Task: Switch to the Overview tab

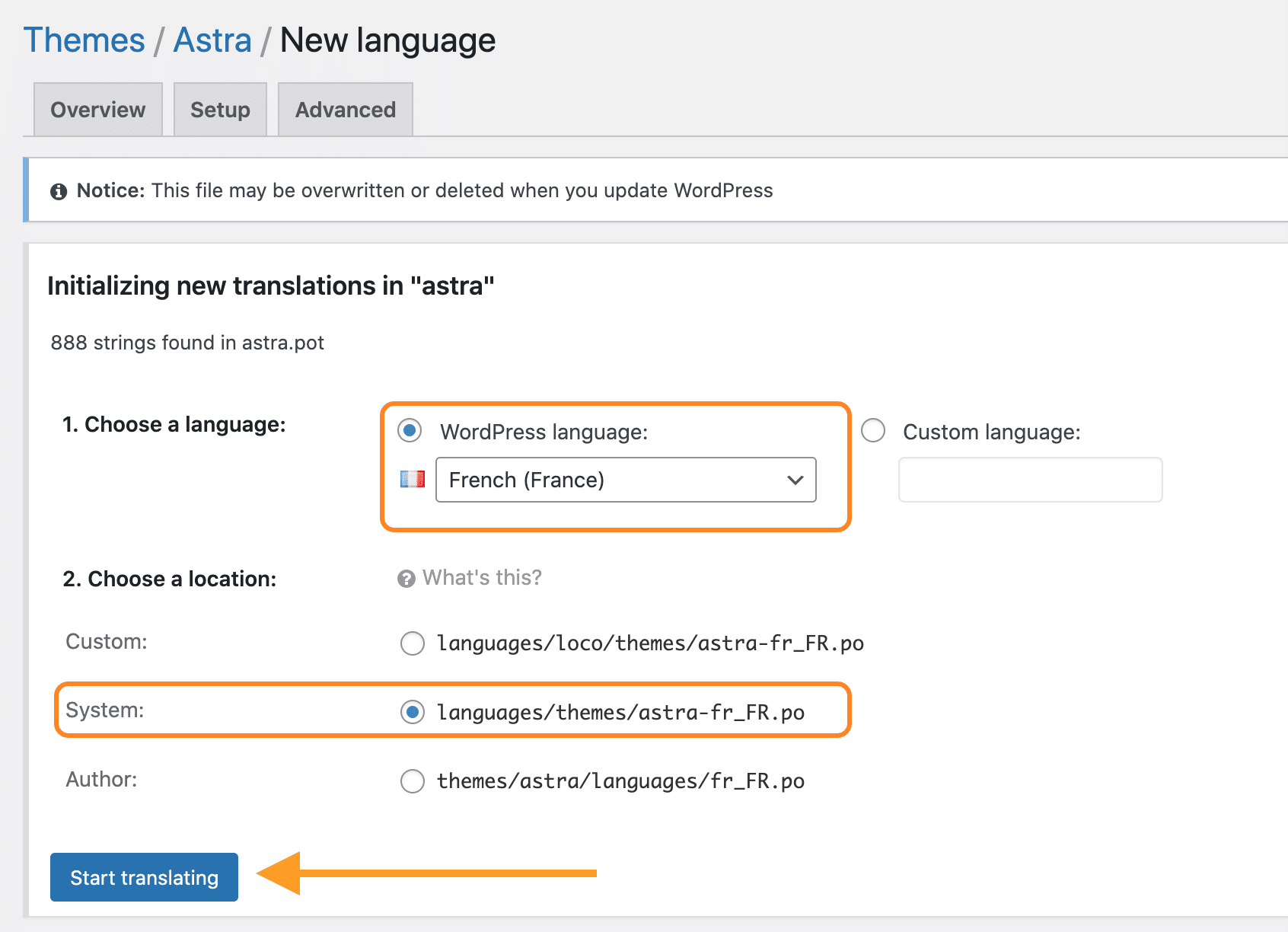Action: [98, 110]
